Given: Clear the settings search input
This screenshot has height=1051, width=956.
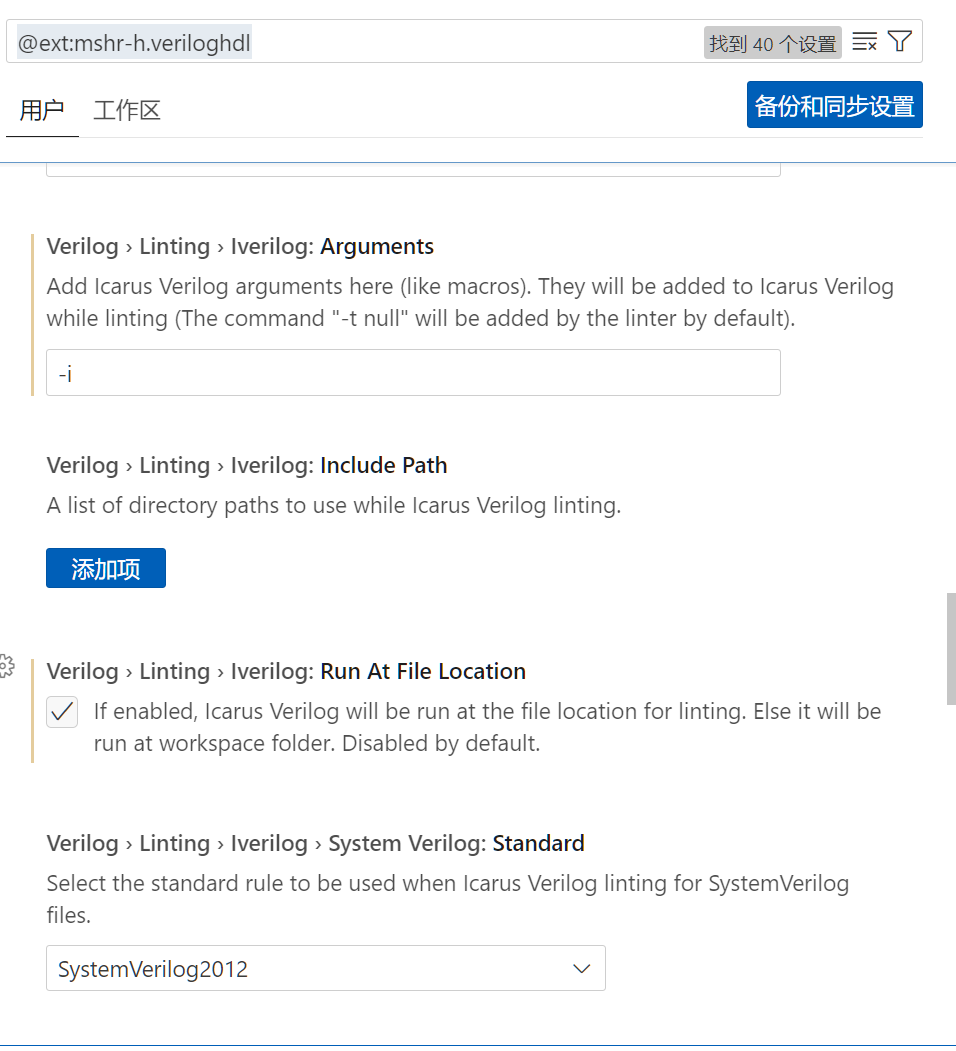Looking at the screenshot, I should point(864,42).
